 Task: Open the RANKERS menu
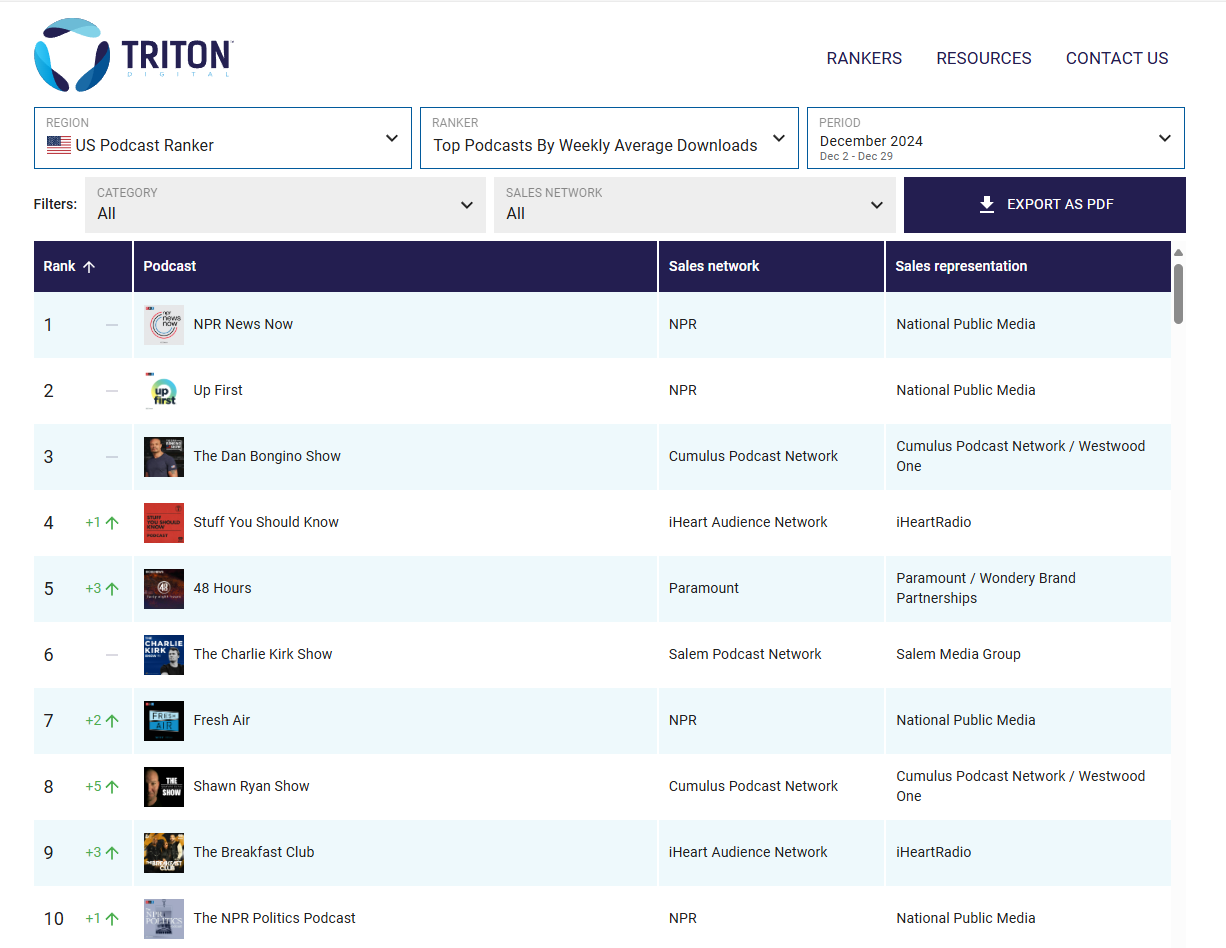864,58
